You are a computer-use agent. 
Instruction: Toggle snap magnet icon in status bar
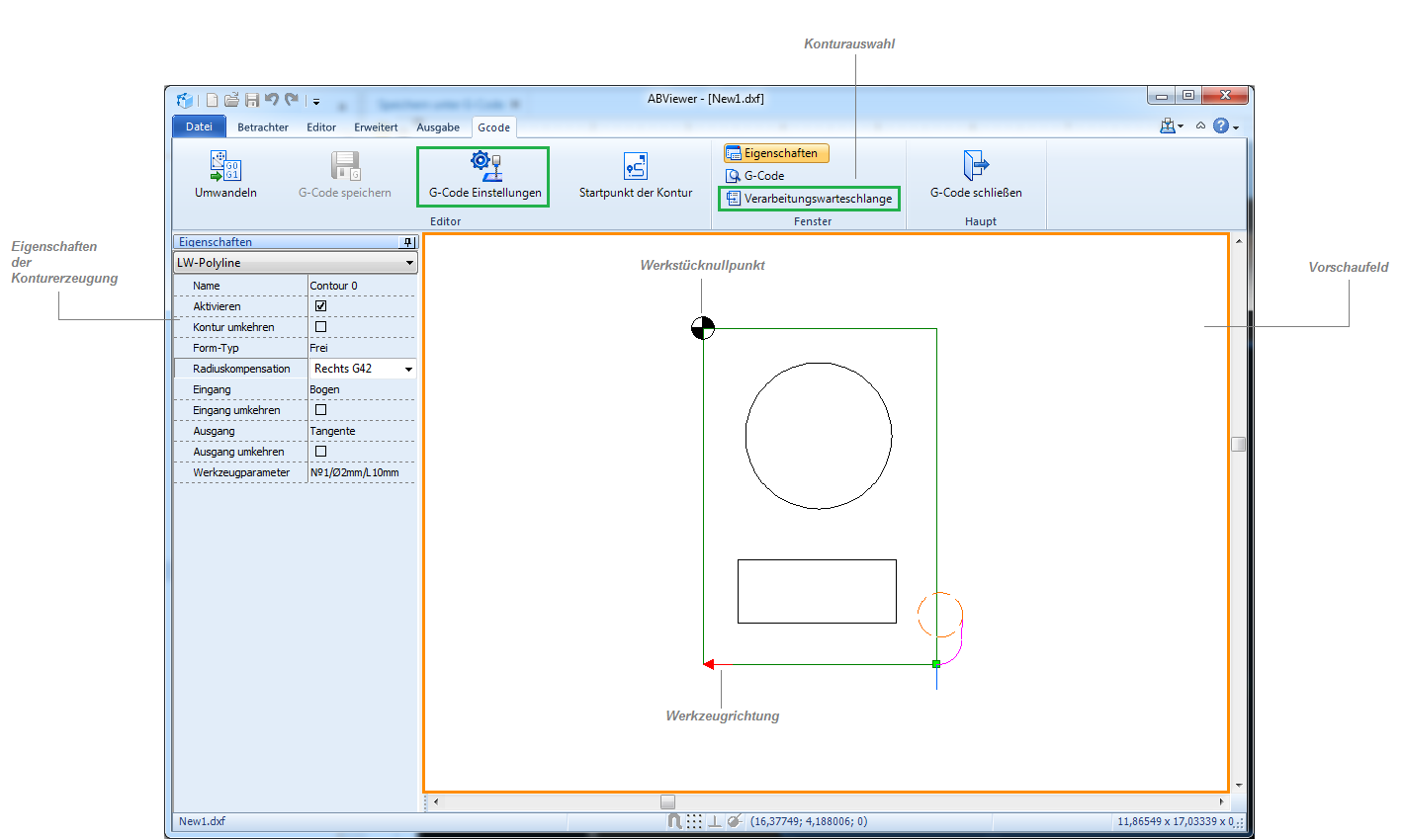[x=674, y=821]
